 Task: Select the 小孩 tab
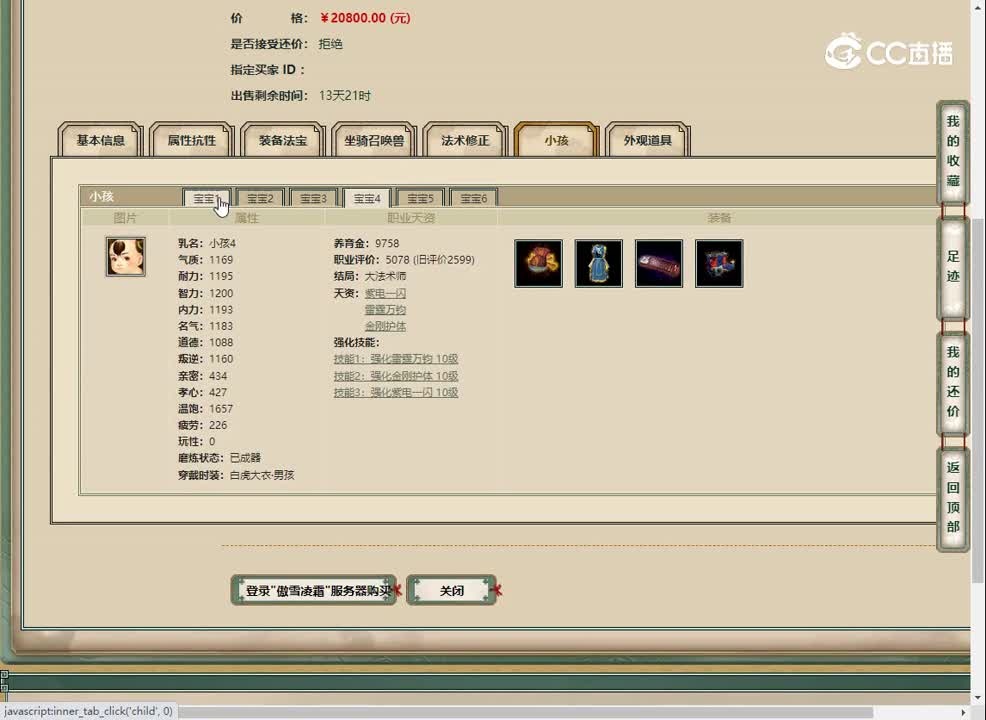click(x=557, y=140)
